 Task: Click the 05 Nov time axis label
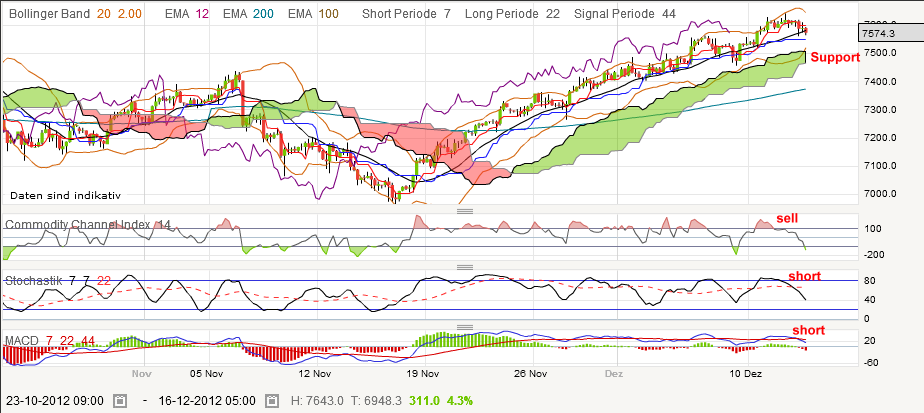(x=207, y=374)
